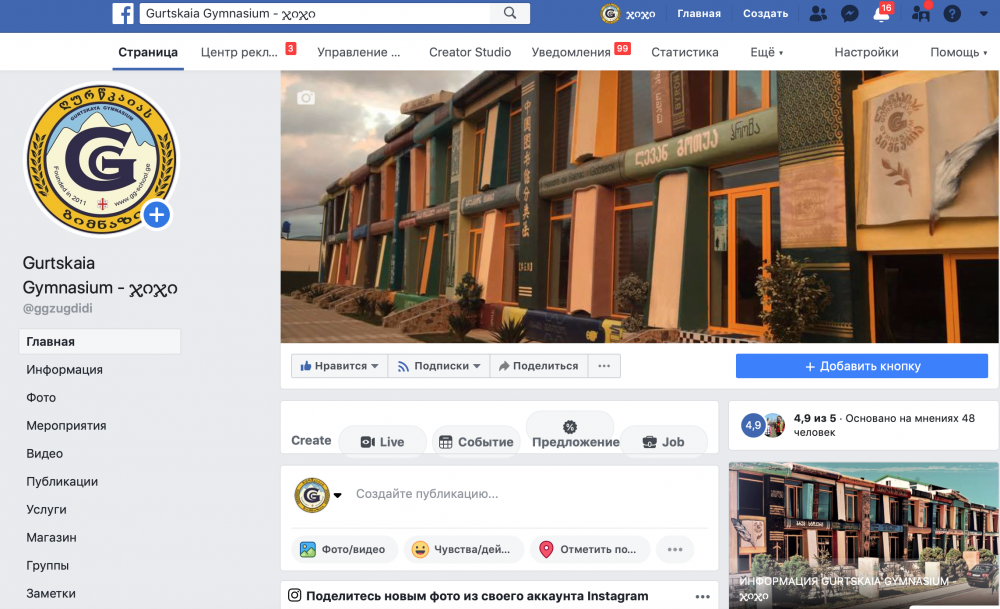Click the Добавить кнопку button
The width and height of the screenshot is (1000, 609).
tap(861, 366)
